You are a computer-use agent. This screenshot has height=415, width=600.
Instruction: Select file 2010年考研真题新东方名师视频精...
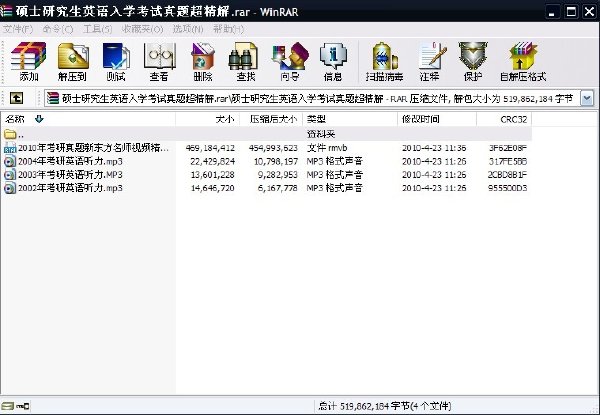(93, 148)
